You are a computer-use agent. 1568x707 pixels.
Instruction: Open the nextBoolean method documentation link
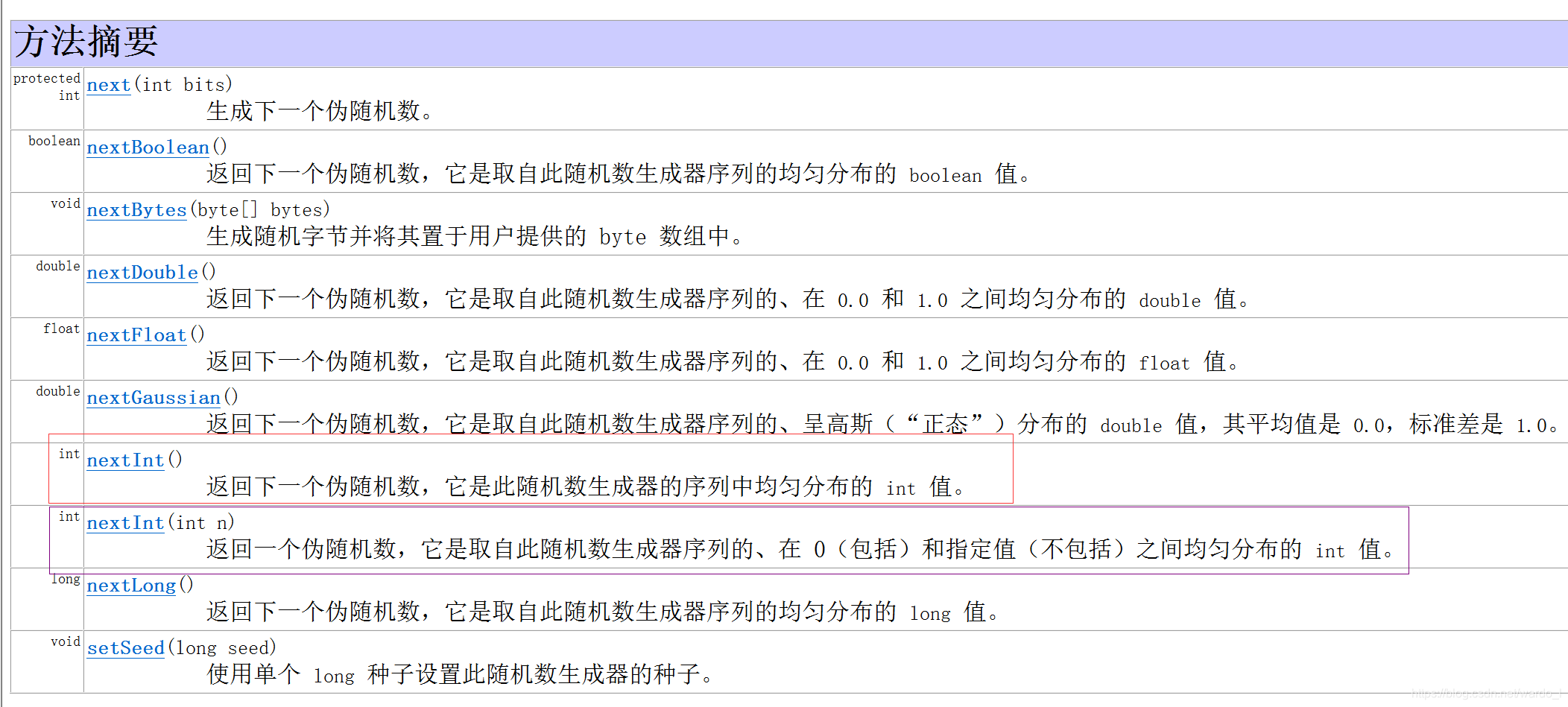coord(148,147)
